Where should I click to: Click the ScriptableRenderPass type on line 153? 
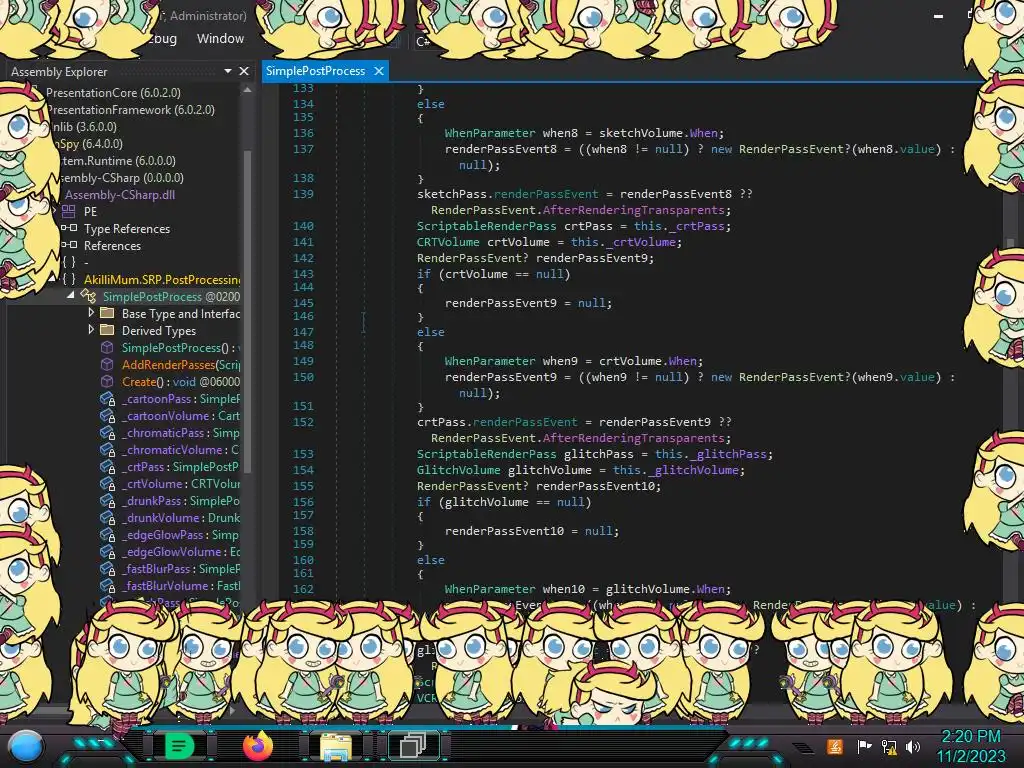(487, 454)
